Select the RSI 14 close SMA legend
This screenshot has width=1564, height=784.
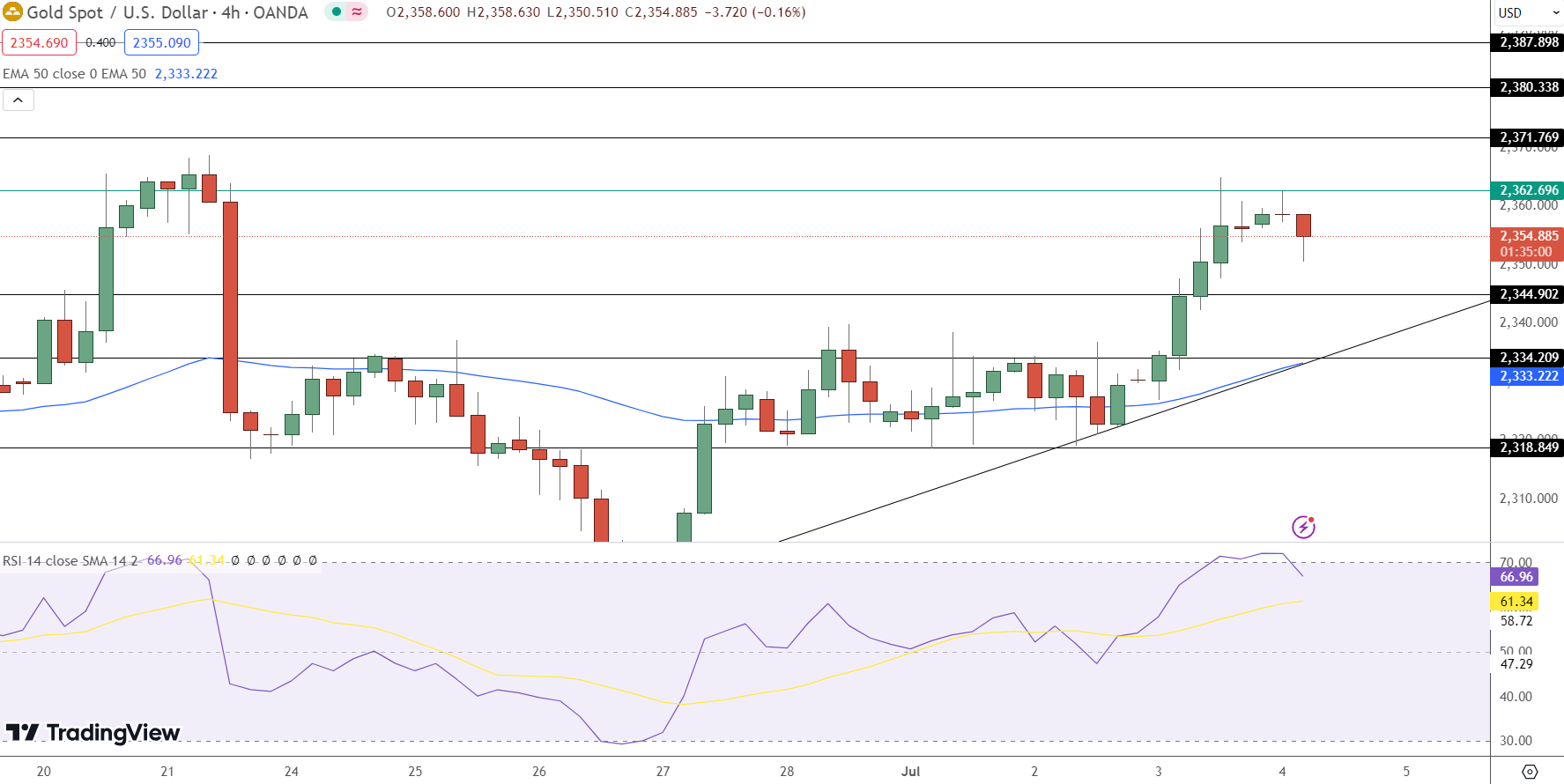70,560
